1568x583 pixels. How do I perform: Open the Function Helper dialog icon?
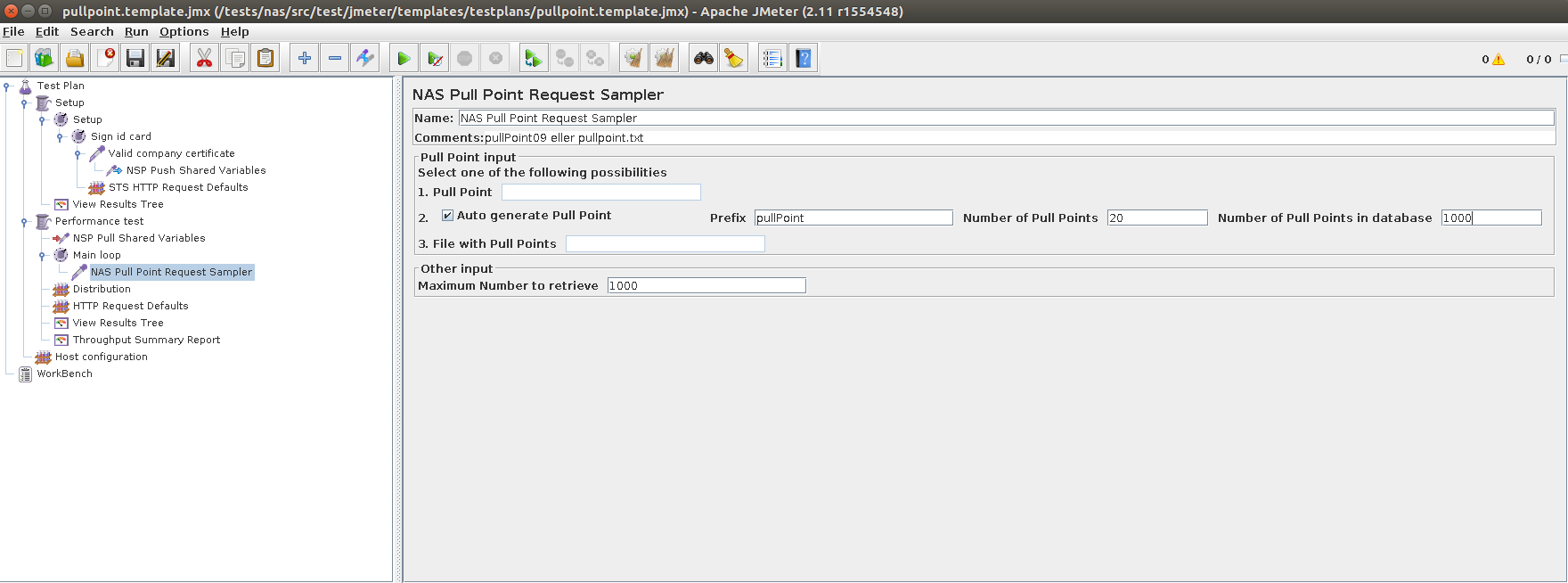(x=772, y=59)
